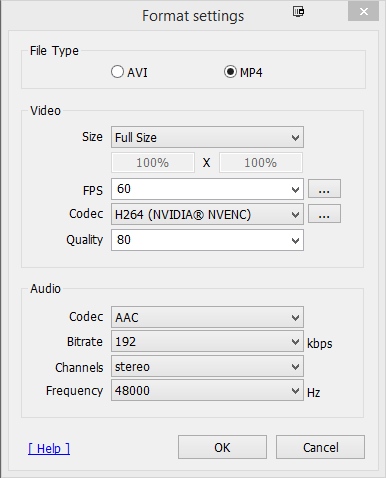Expand the FPS dropdown showing 60
386x478 pixels.
point(207,189)
